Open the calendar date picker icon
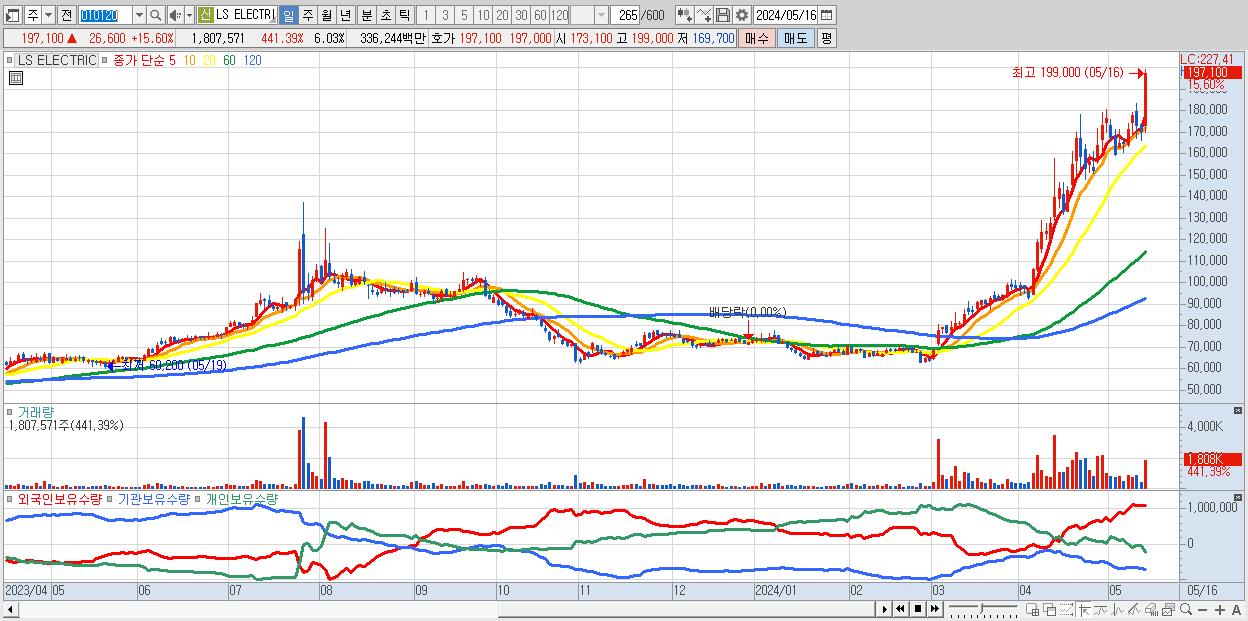 pos(827,15)
